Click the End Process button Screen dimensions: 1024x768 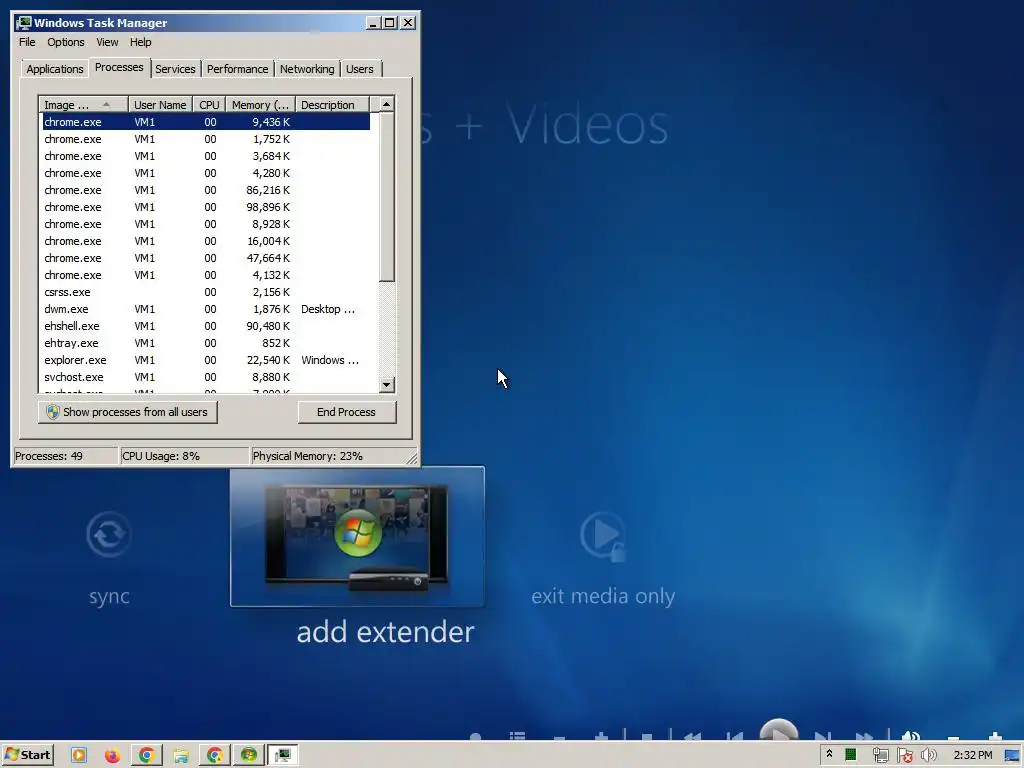pos(346,412)
